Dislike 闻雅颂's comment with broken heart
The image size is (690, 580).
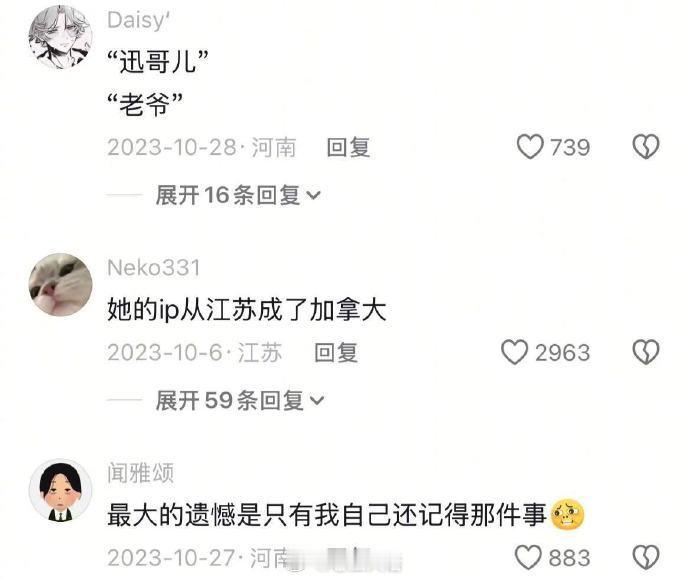(x=646, y=557)
